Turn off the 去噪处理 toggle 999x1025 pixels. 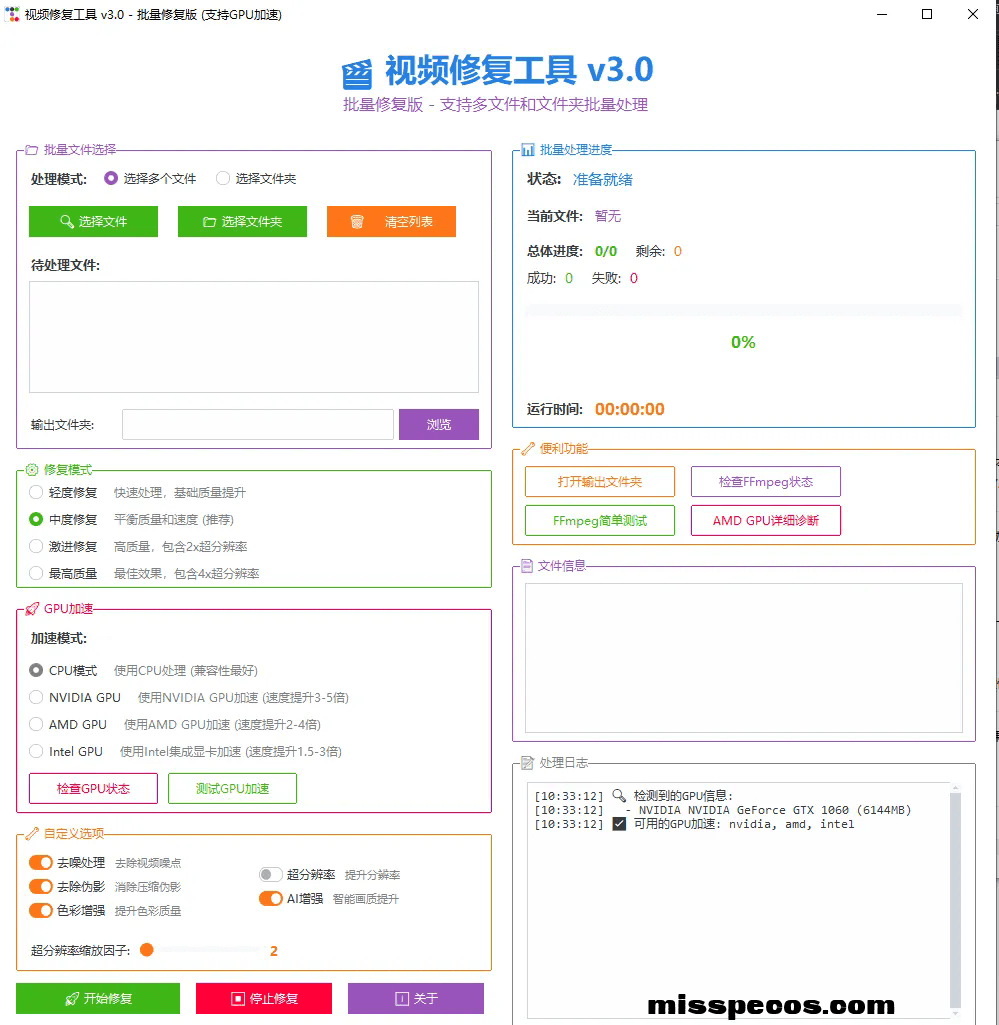point(41,862)
